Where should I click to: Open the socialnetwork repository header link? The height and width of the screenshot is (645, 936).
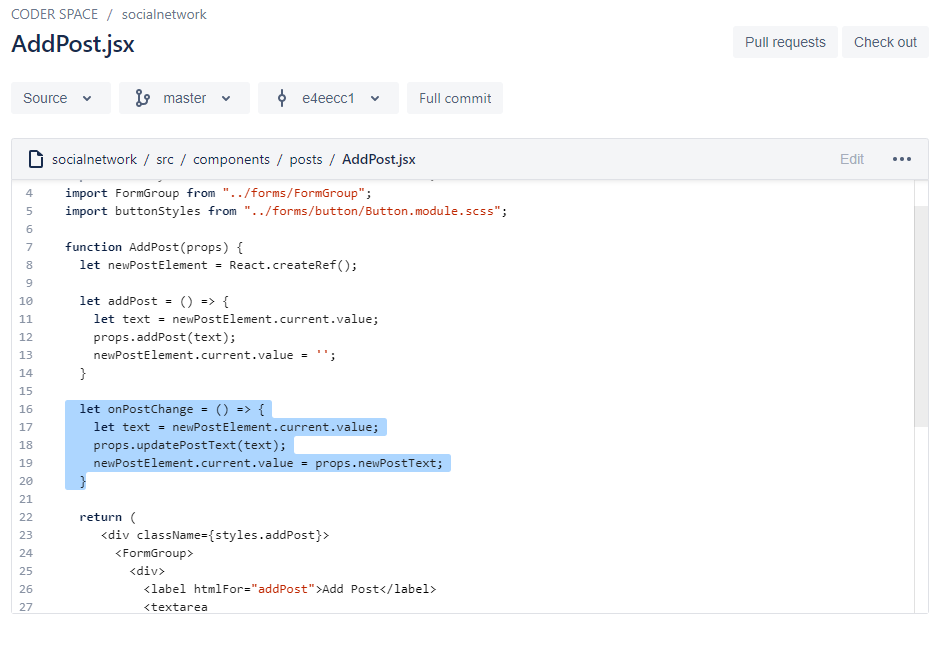[164, 15]
